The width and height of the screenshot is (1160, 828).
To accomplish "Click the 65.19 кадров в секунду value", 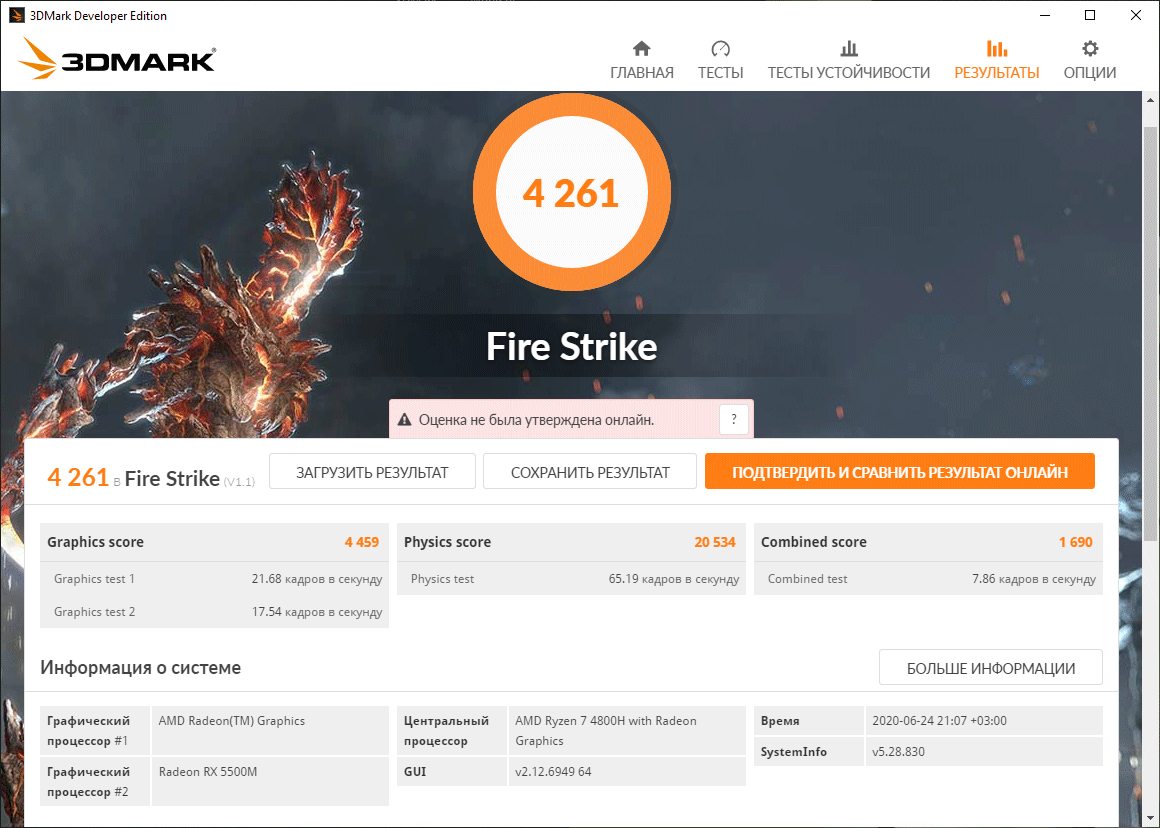I will (674, 579).
